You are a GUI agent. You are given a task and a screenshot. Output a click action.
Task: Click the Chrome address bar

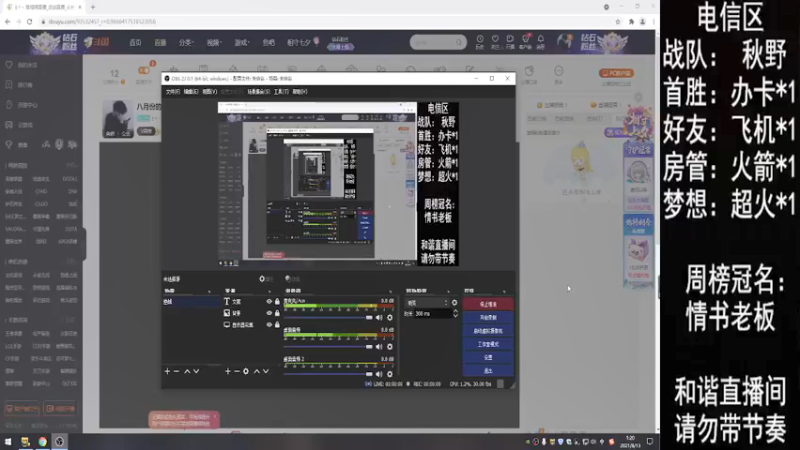coord(327,21)
